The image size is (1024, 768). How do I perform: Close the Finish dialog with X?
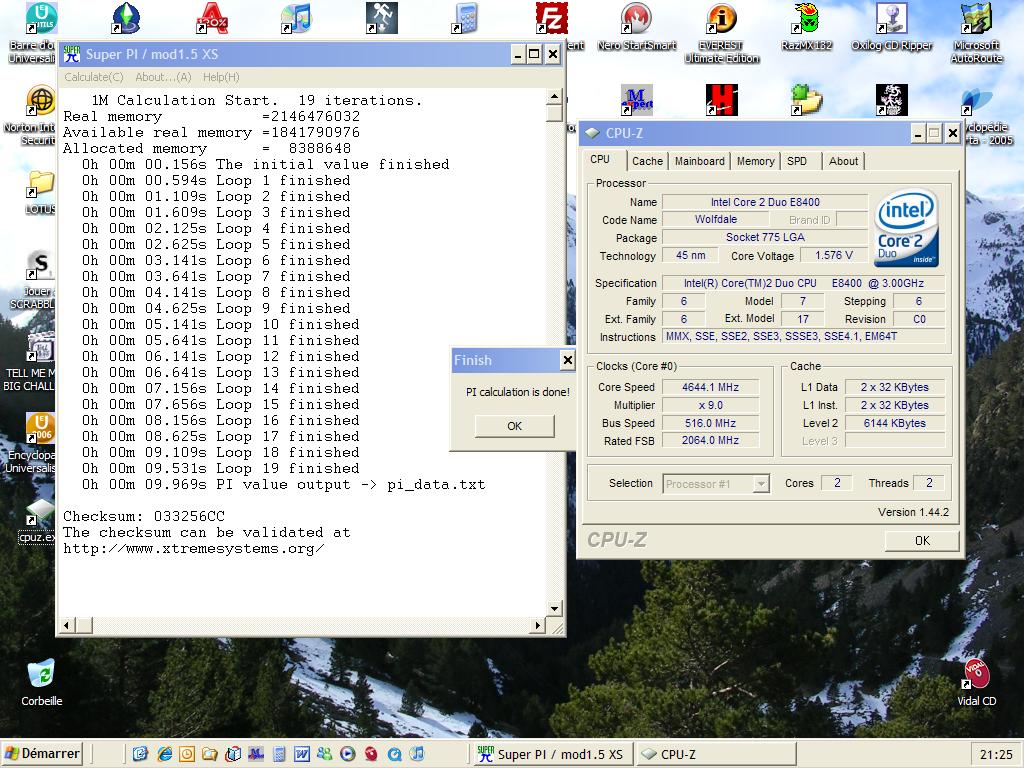point(568,360)
